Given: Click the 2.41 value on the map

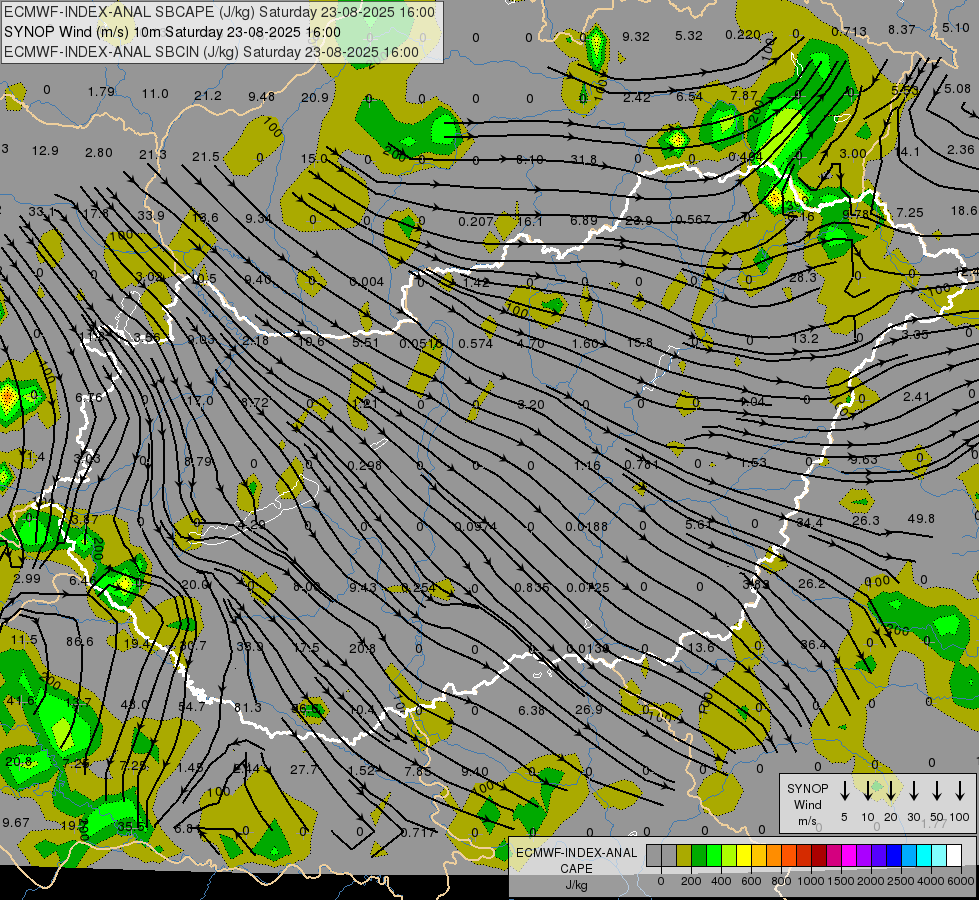Looking at the screenshot, I should (x=917, y=397).
